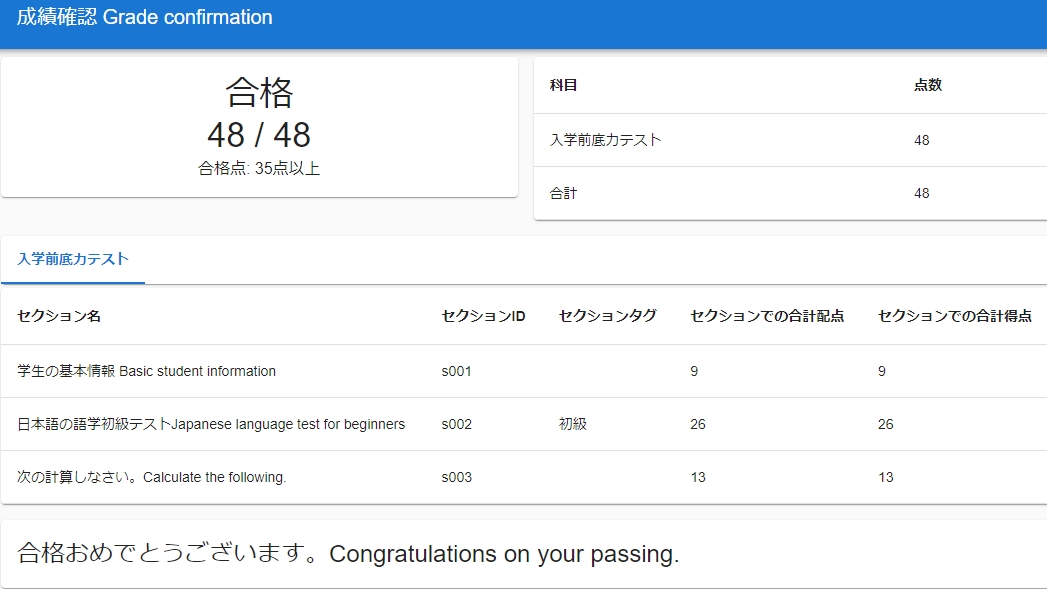
Task: Click 9 in the s001 配点 column
Action: [x=694, y=371]
